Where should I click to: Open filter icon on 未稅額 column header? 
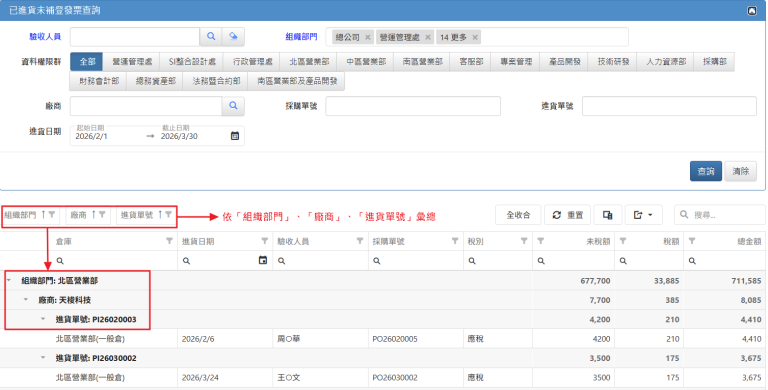pos(541,241)
